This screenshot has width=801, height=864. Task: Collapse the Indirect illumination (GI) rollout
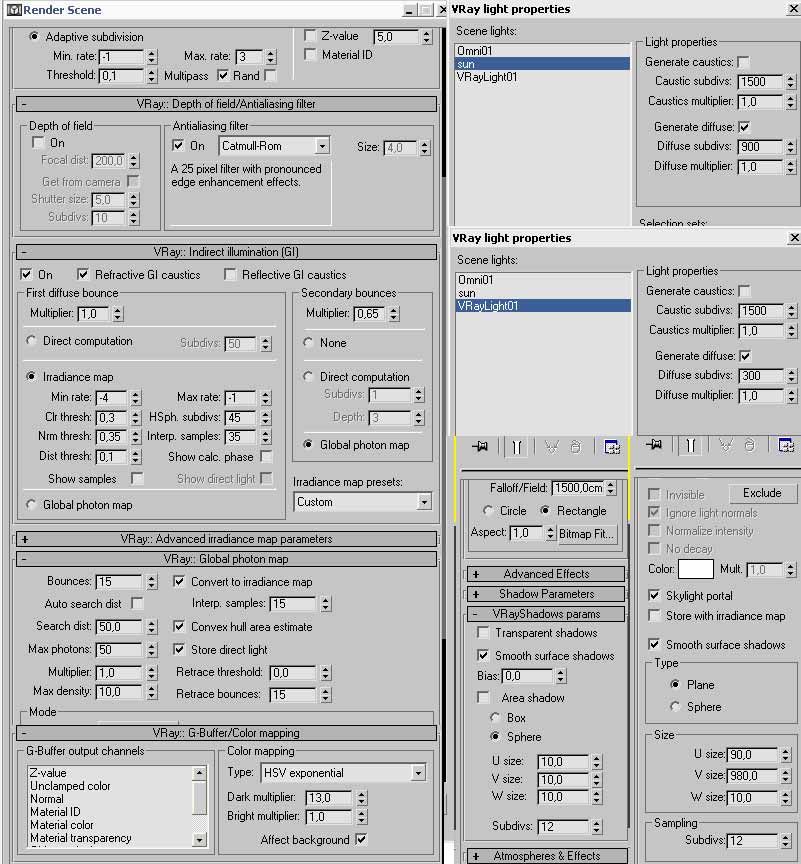coord(226,252)
